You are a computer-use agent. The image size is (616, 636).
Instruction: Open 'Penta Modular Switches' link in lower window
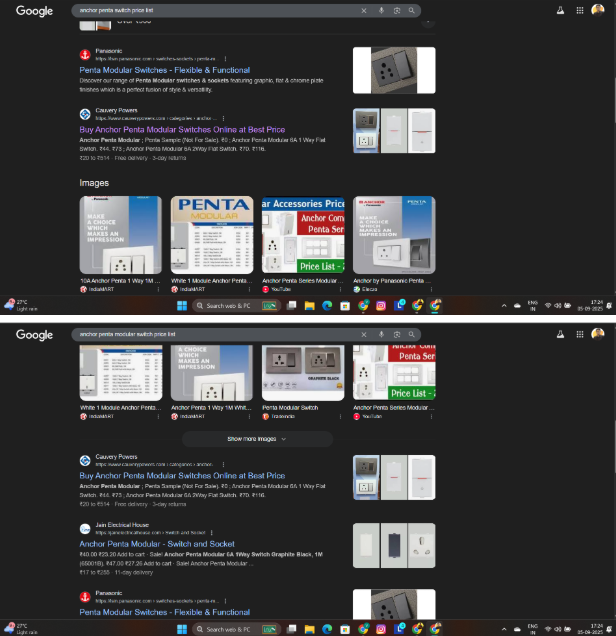[x=165, y=612]
